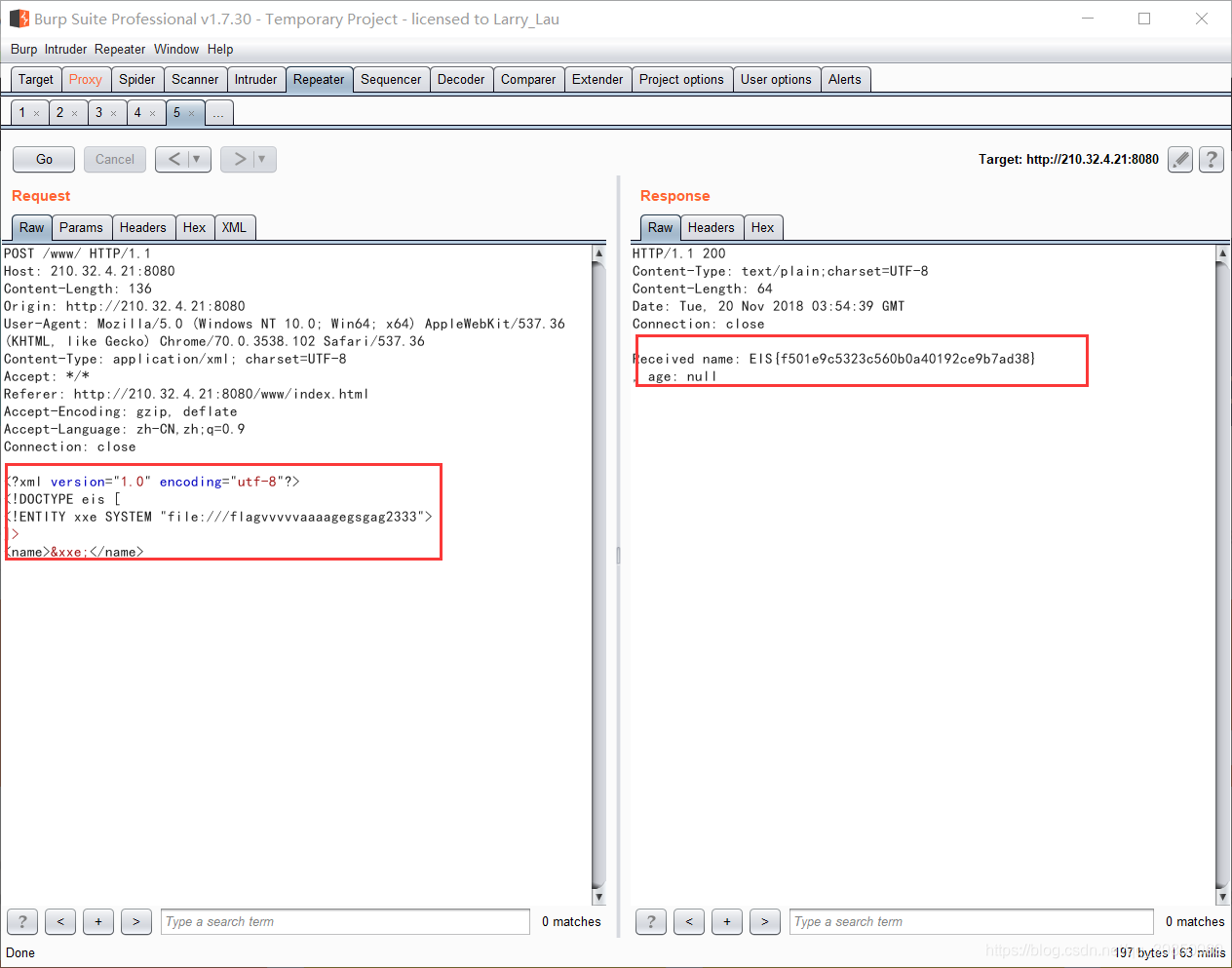Select Repeater sub-tab 1
The height and width of the screenshot is (968, 1232).
22,113
